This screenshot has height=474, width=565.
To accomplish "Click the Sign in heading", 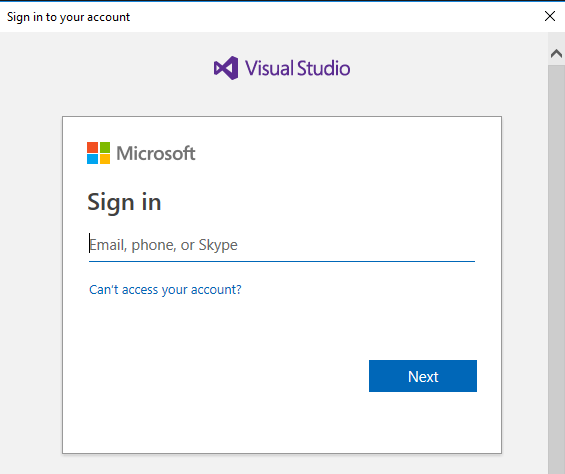I will pos(124,203).
